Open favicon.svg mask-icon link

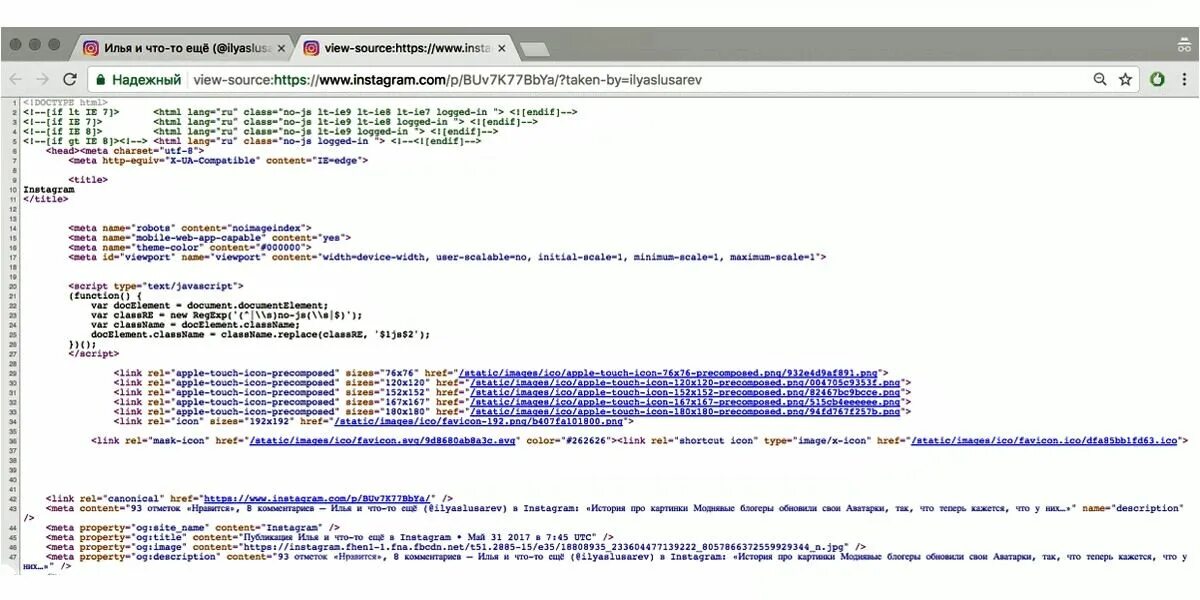point(382,440)
